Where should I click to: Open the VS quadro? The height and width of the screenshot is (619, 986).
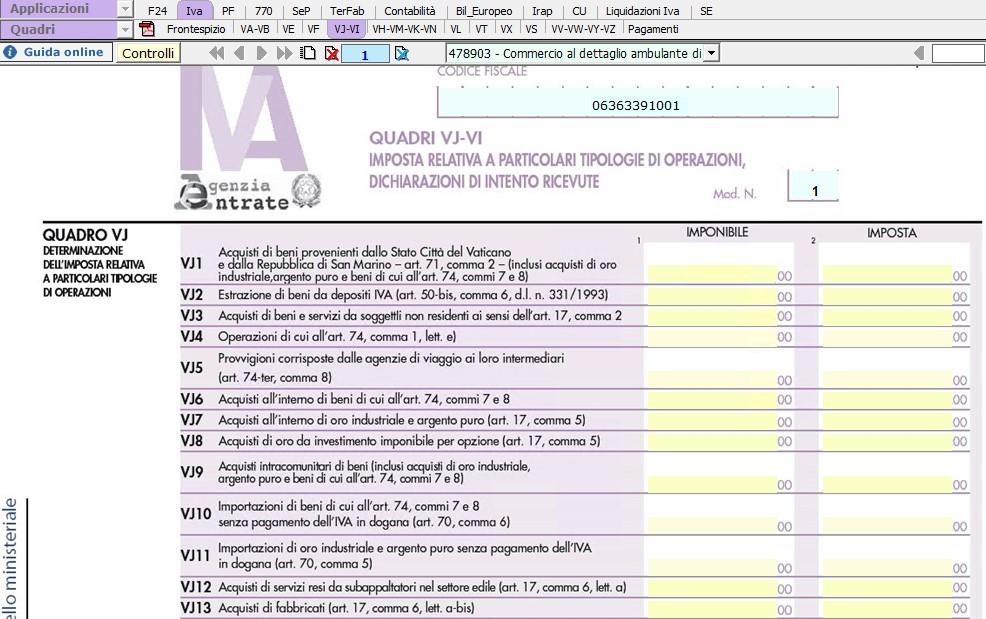click(x=531, y=29)
